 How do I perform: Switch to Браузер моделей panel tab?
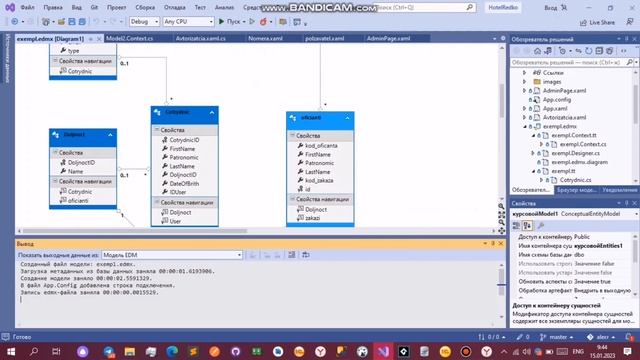pos(576,190)
